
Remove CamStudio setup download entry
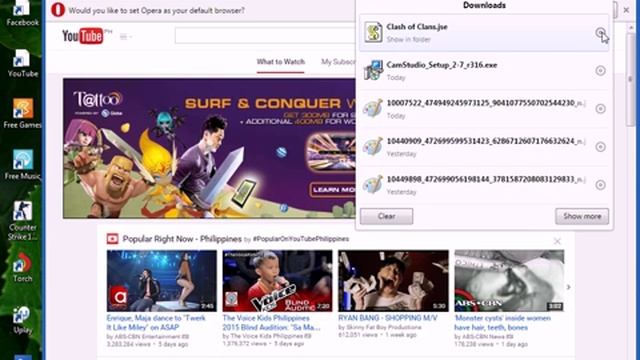(600, 70)
